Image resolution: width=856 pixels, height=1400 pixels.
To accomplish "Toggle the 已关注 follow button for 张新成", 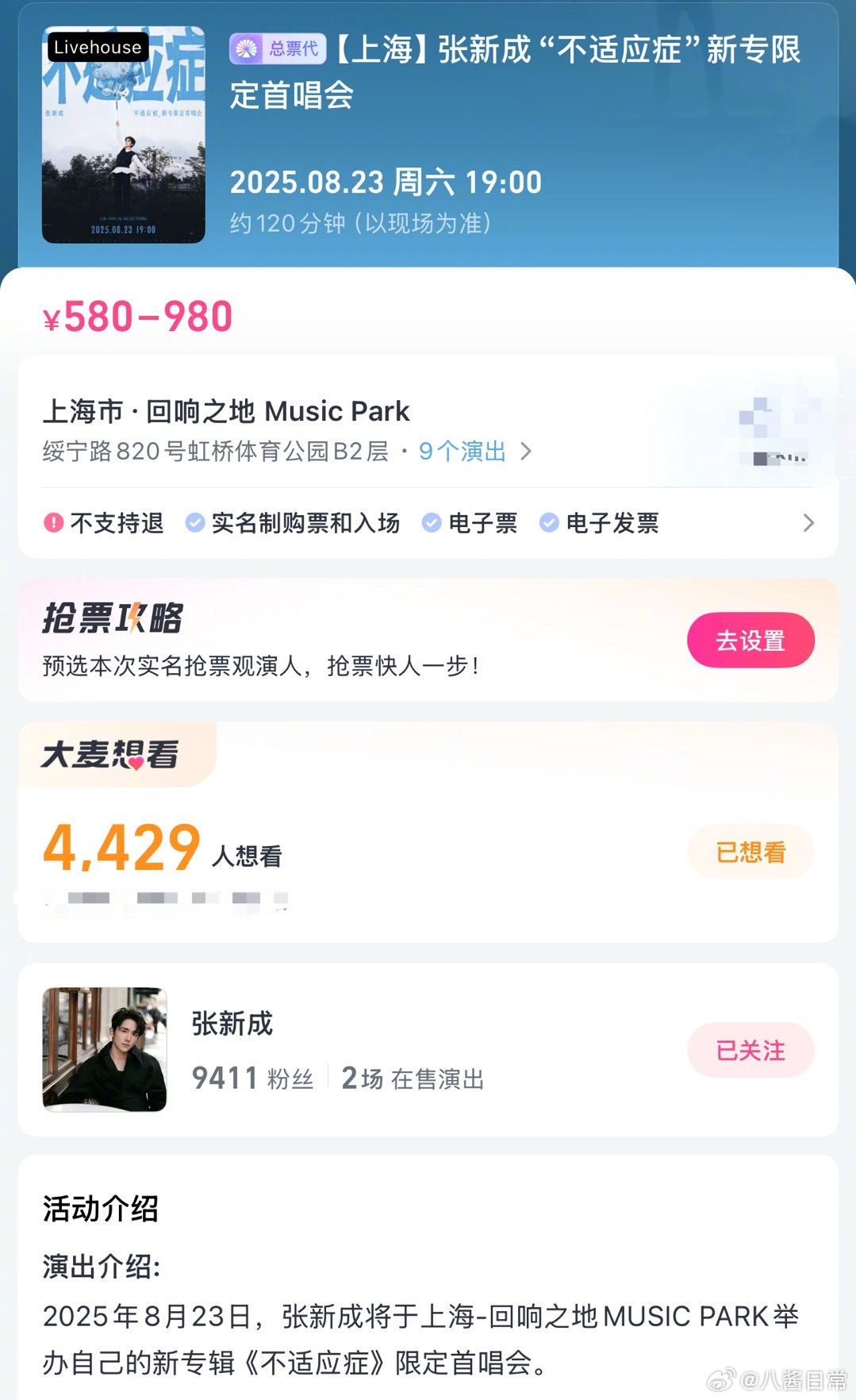I will coord(750,1050).
